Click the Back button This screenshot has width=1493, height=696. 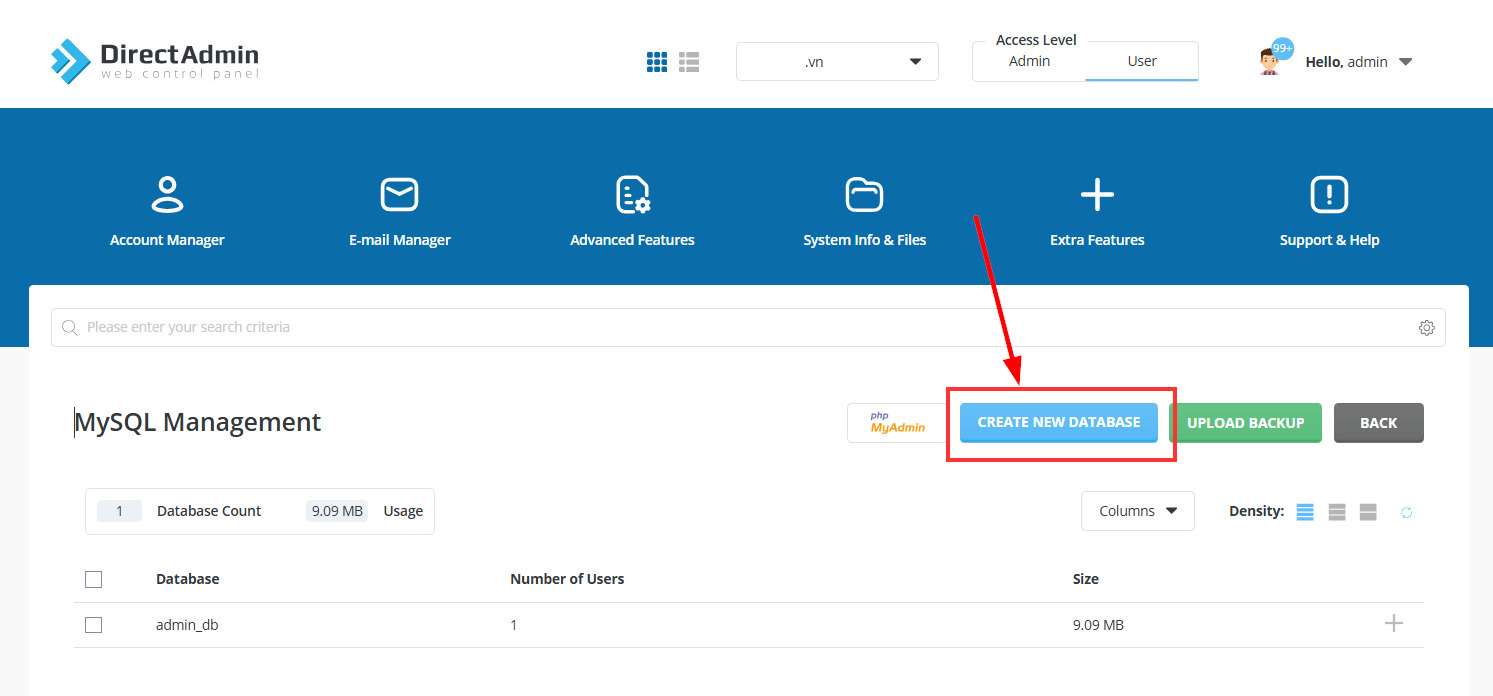1378,423
